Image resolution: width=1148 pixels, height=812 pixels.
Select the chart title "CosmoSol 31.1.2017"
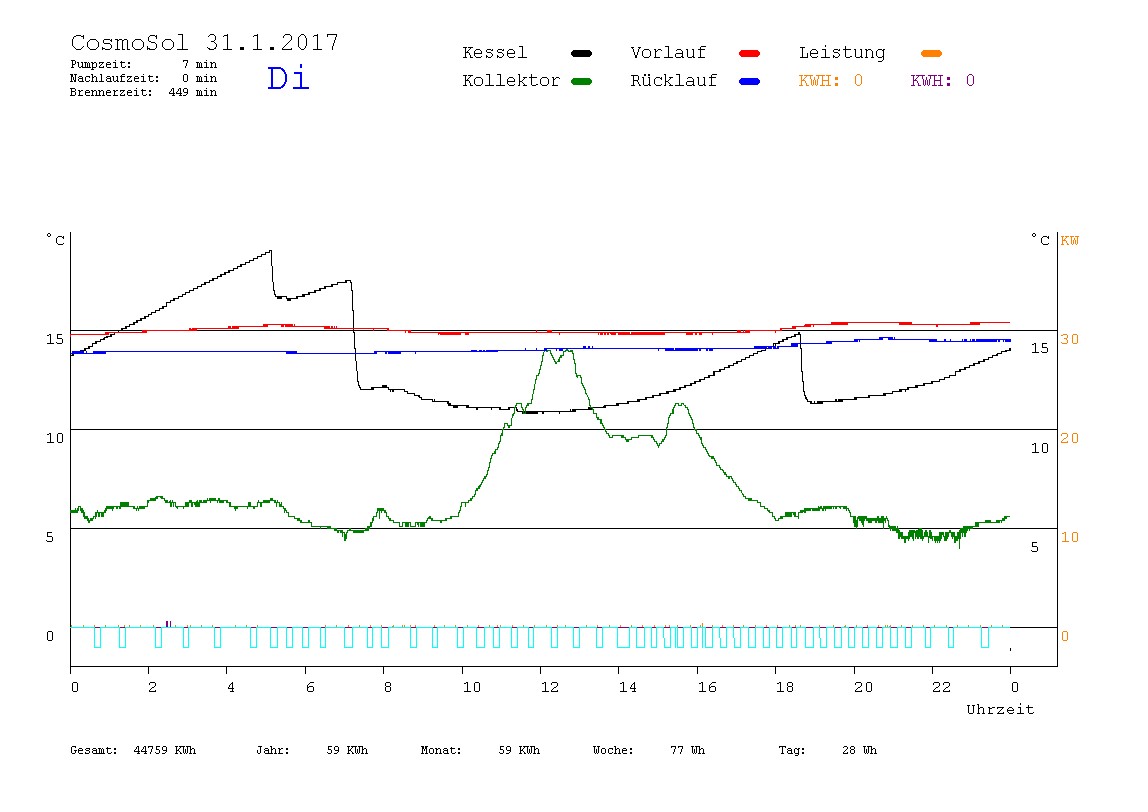[205, 42]
